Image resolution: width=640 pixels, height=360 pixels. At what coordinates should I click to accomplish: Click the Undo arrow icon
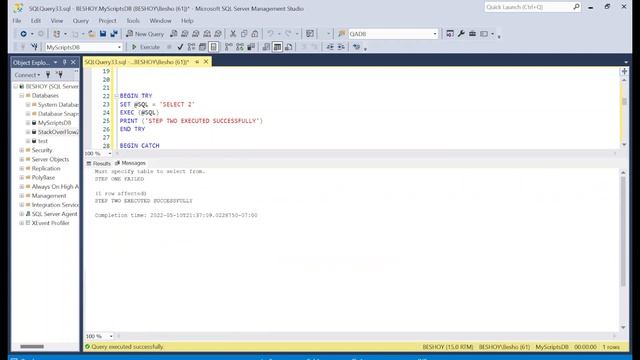point(270,34)
